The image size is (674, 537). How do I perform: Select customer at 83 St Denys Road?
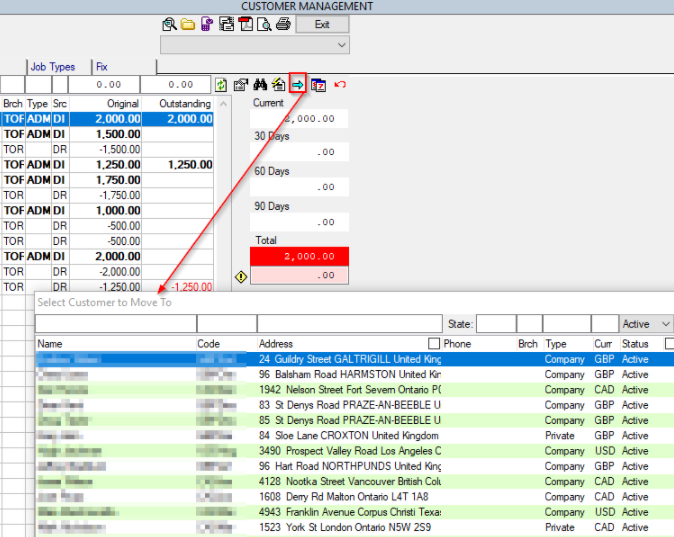355,405
